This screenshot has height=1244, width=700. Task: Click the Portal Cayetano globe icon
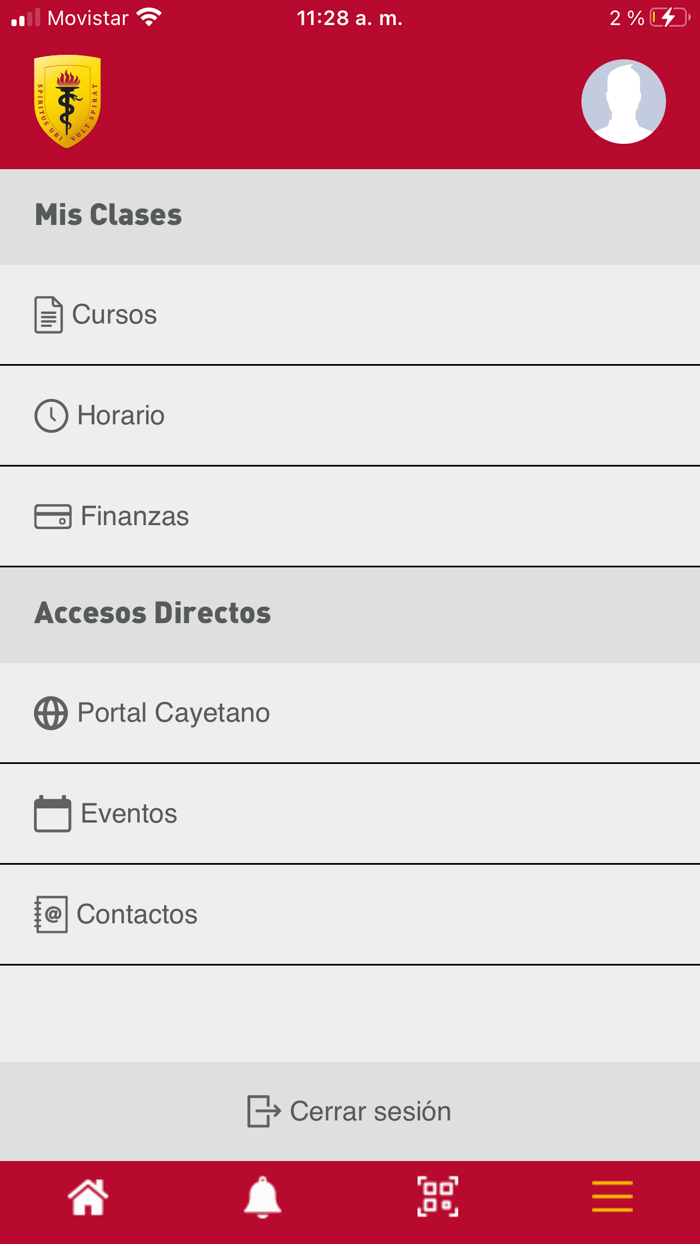point(51,712)
